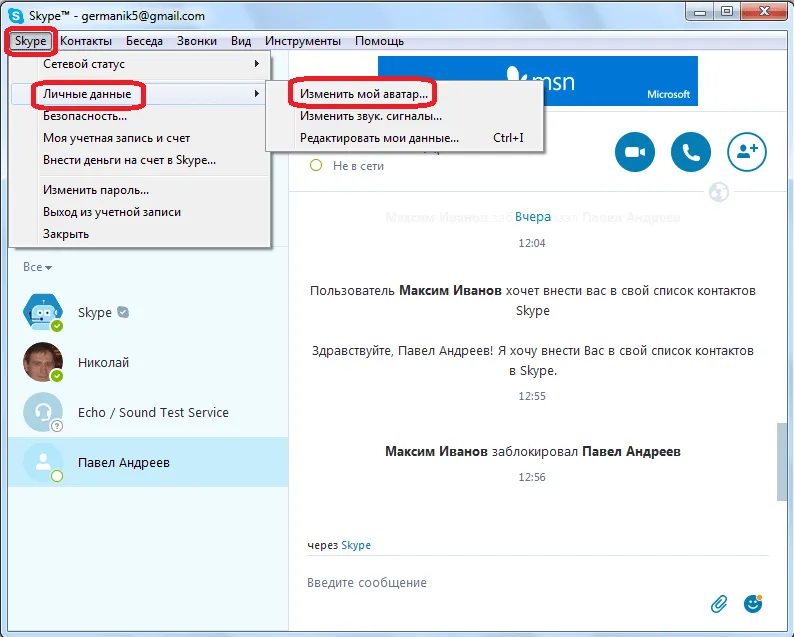Maximize the Skype window
This screenshot has width=794, height=637.
(x=727, y=11)
